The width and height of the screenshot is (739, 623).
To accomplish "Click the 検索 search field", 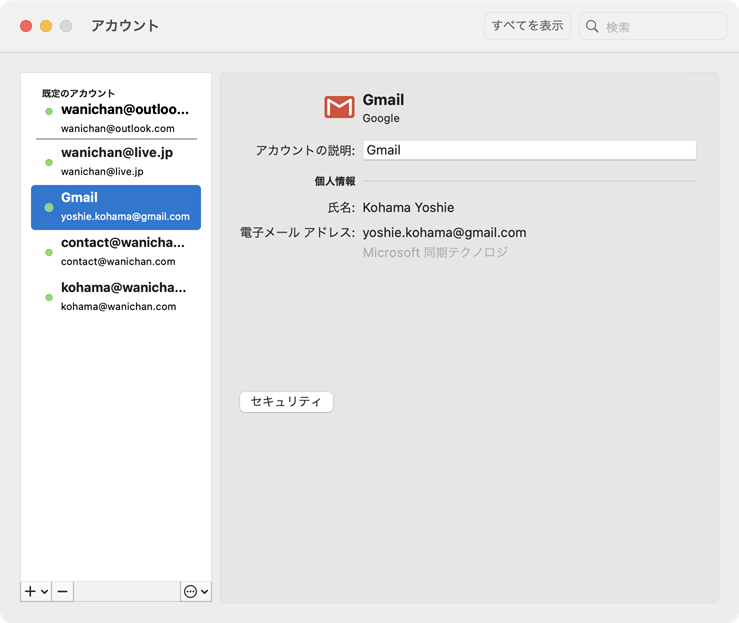I will click(x=653, y=26).
